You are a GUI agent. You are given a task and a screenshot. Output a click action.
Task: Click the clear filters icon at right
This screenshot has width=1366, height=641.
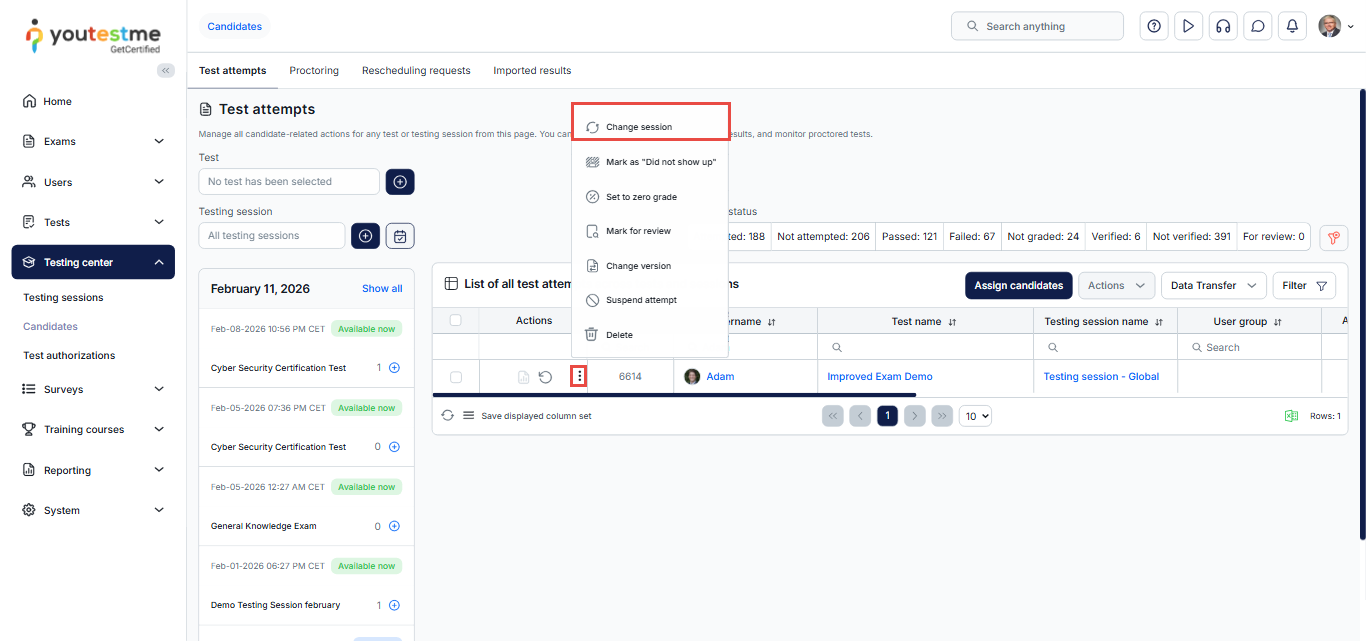[x=1333, y=237]
